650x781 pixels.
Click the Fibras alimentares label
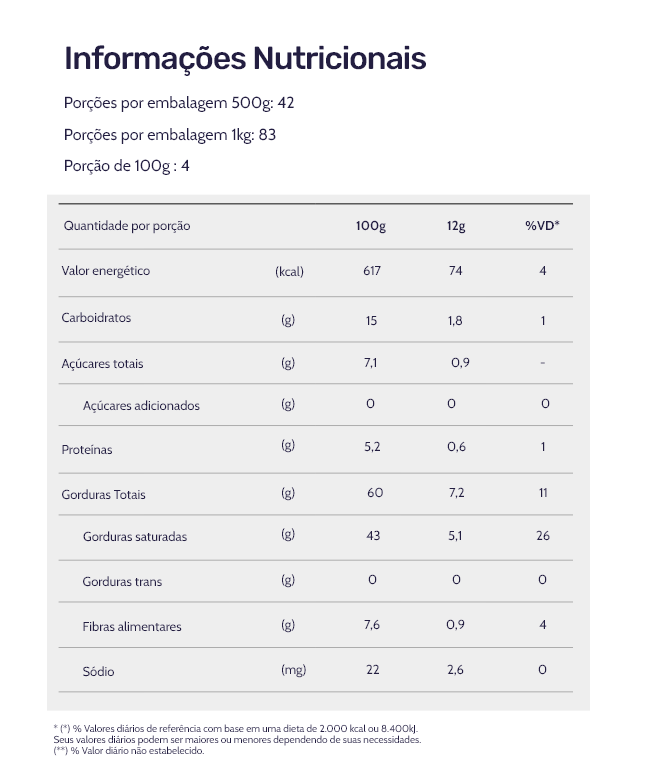coord(132,627)
